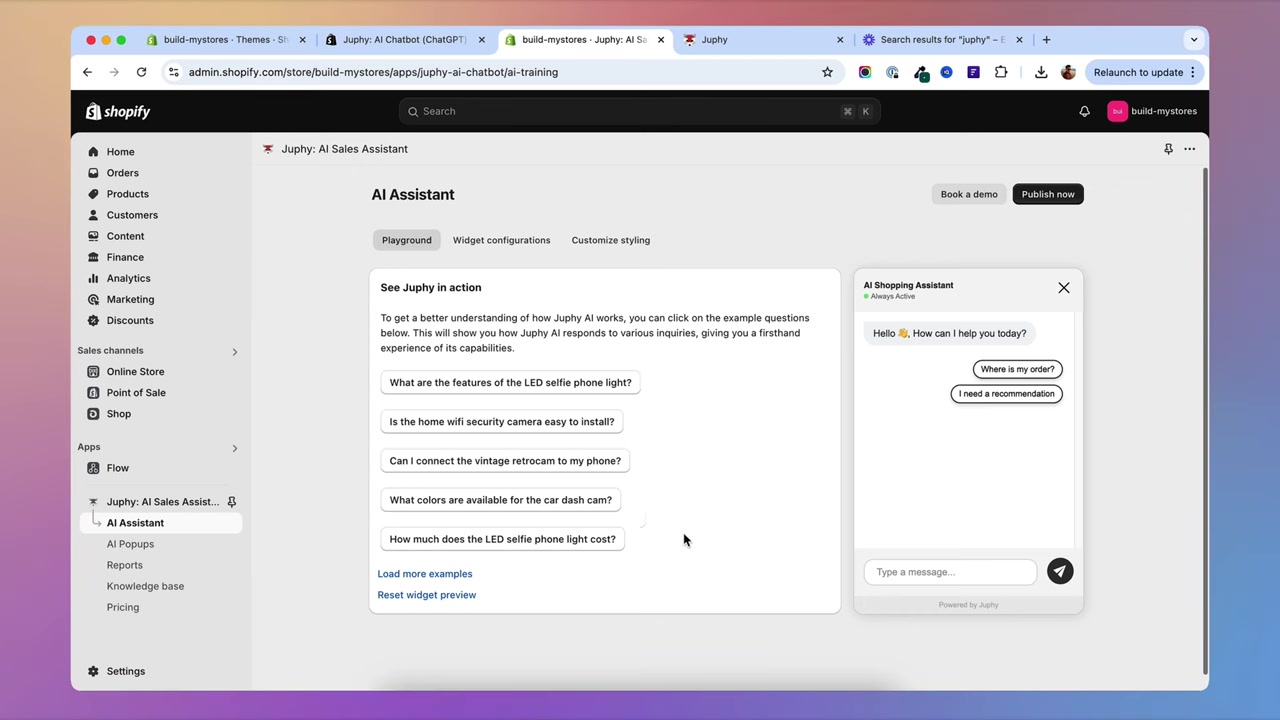Open Content section icon
This screenshot has height=720, width=1280.
coord(93,236)
